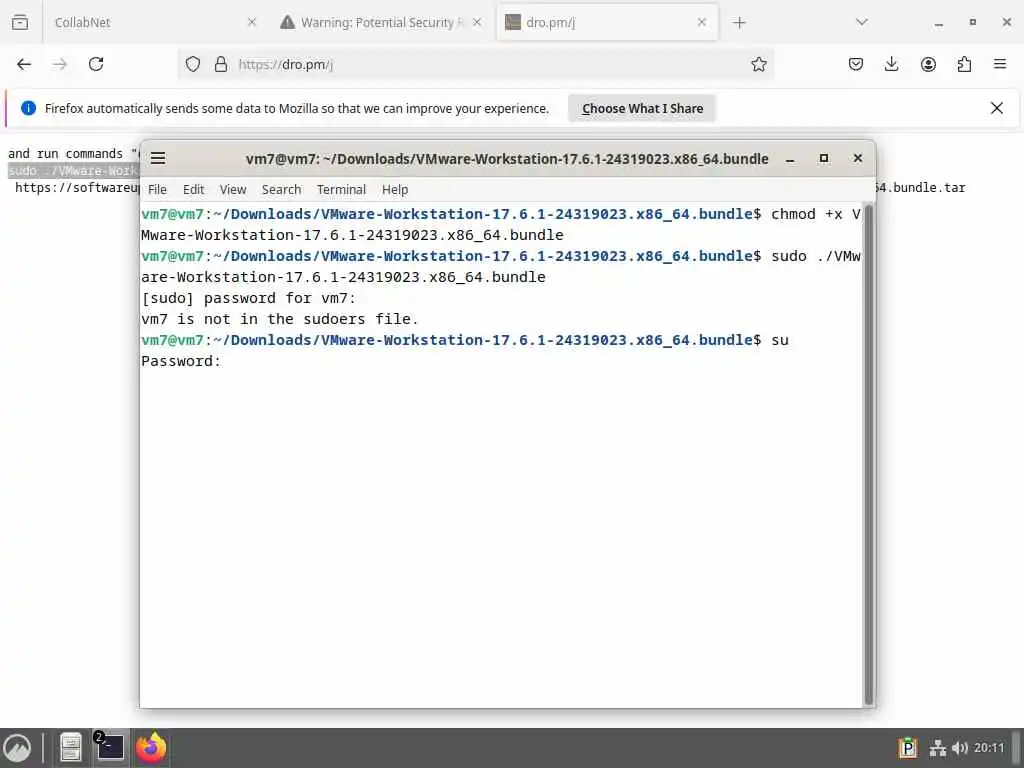Open terminal Search menu

coord(281,189)
